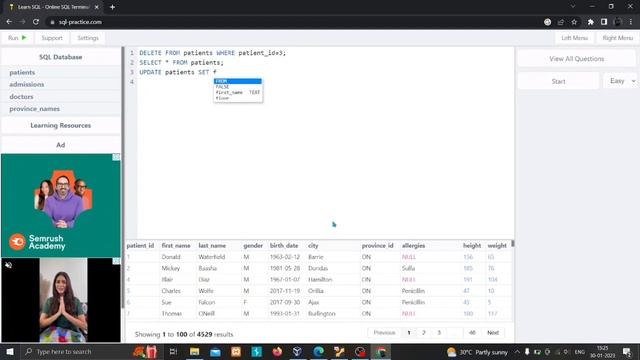Open Firefox from taskbar
Screen dimensions: 640x360
coord(277,351)
